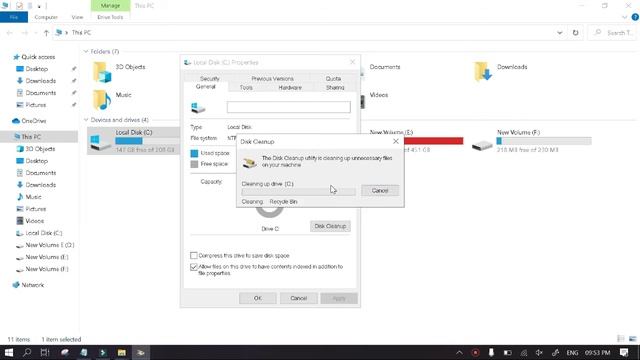Switch to Security tab in Properties
Screen dimensions: 640x360
210,78
